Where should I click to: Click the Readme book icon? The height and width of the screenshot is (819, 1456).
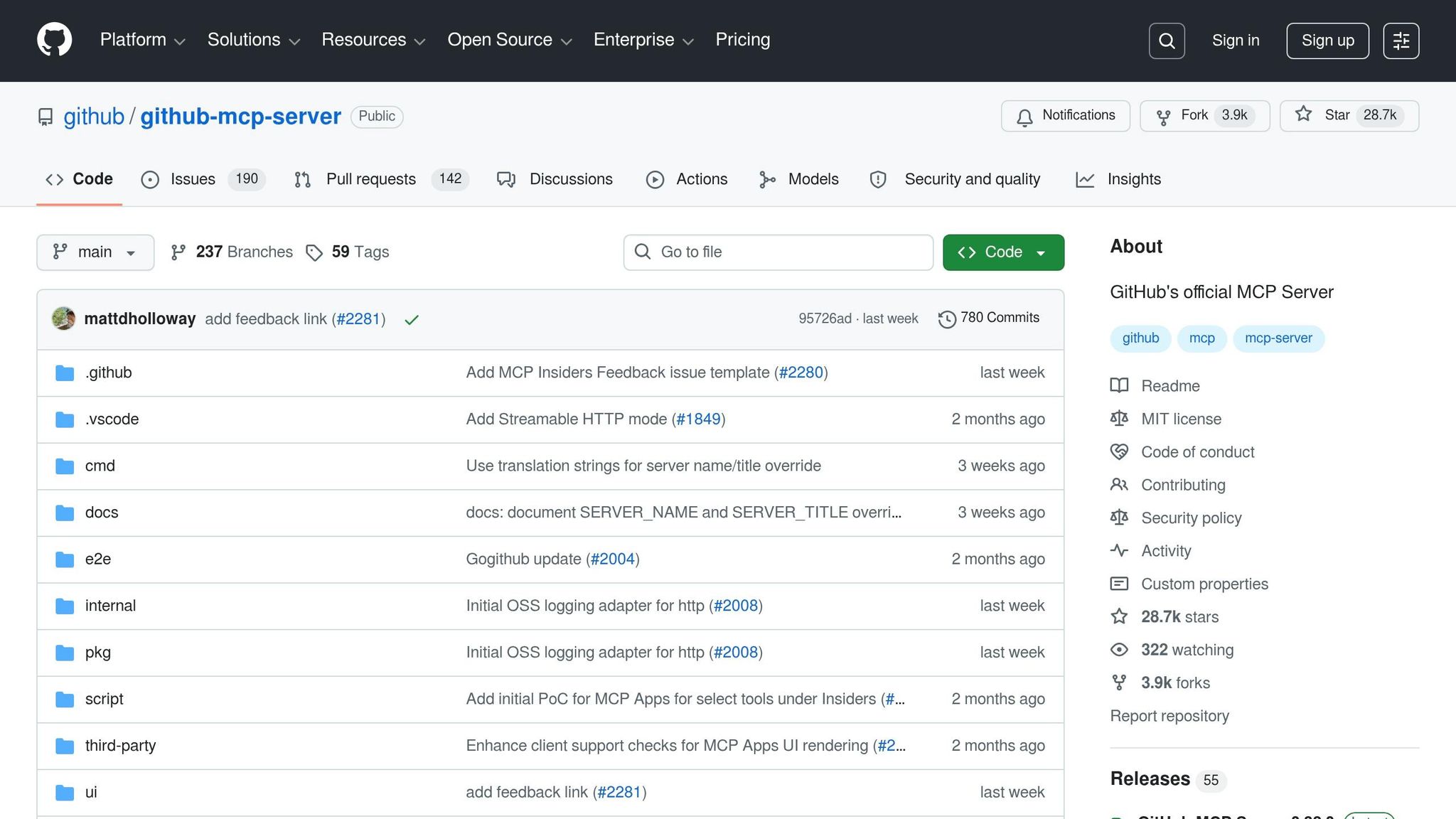[x=1118, y=385]
